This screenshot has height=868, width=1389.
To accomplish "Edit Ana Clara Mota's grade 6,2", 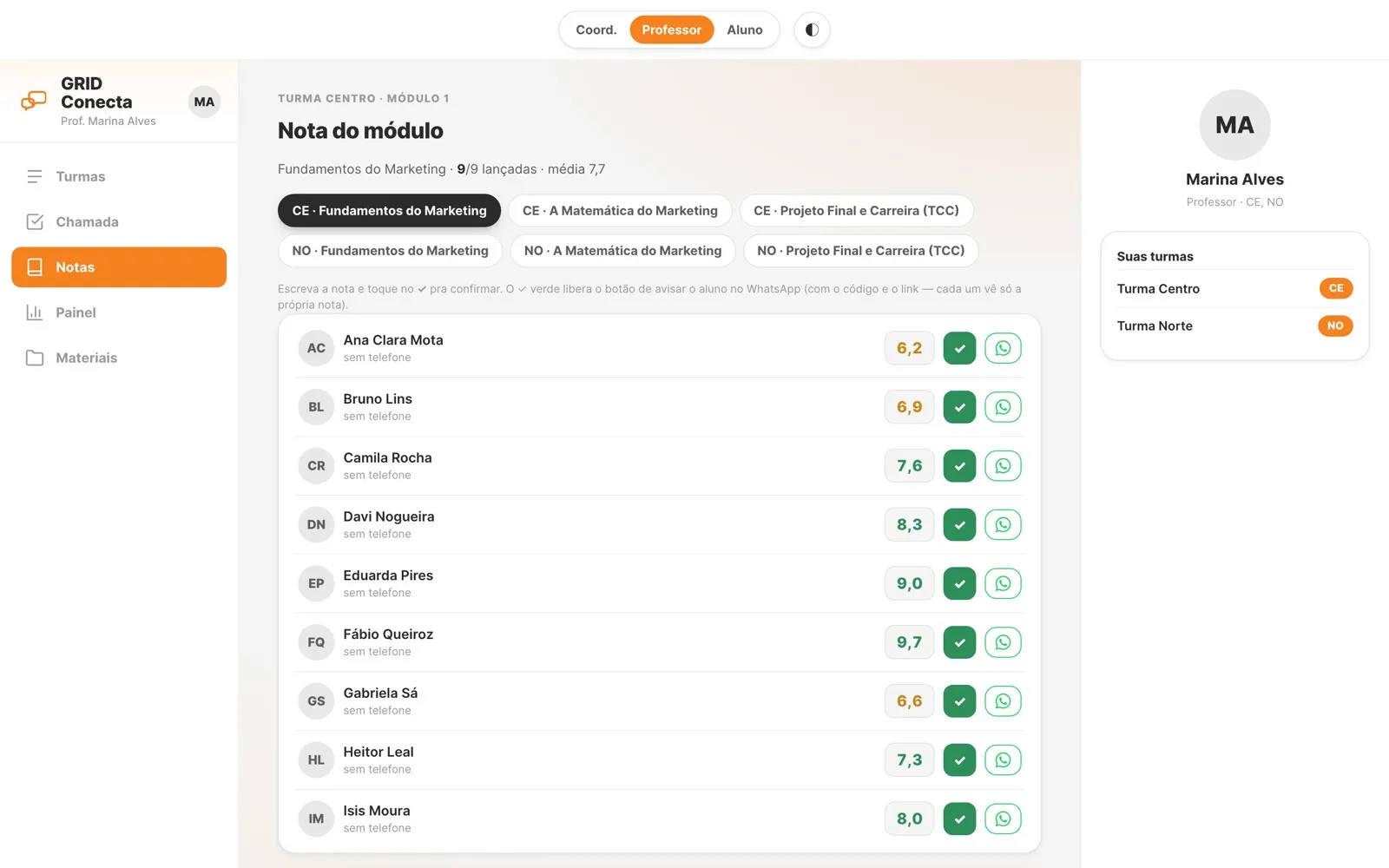I will click(909, 348).
